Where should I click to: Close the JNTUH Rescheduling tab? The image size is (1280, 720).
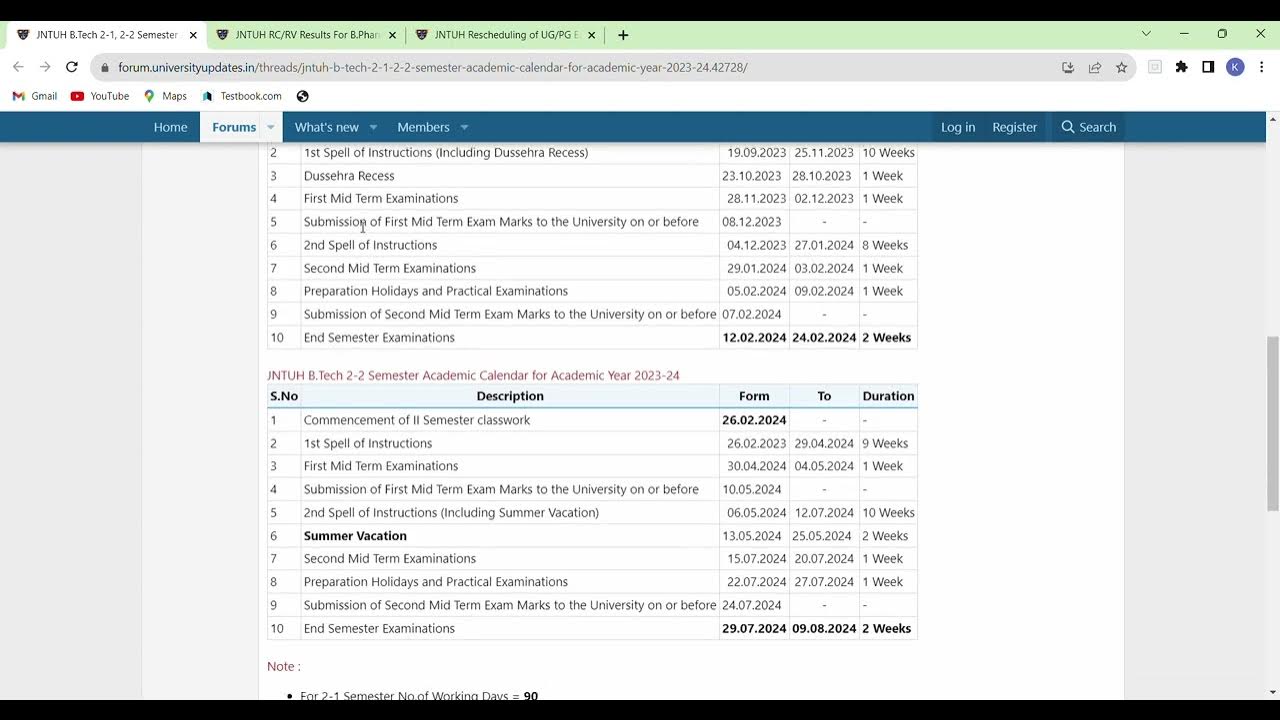click(591, 35)
